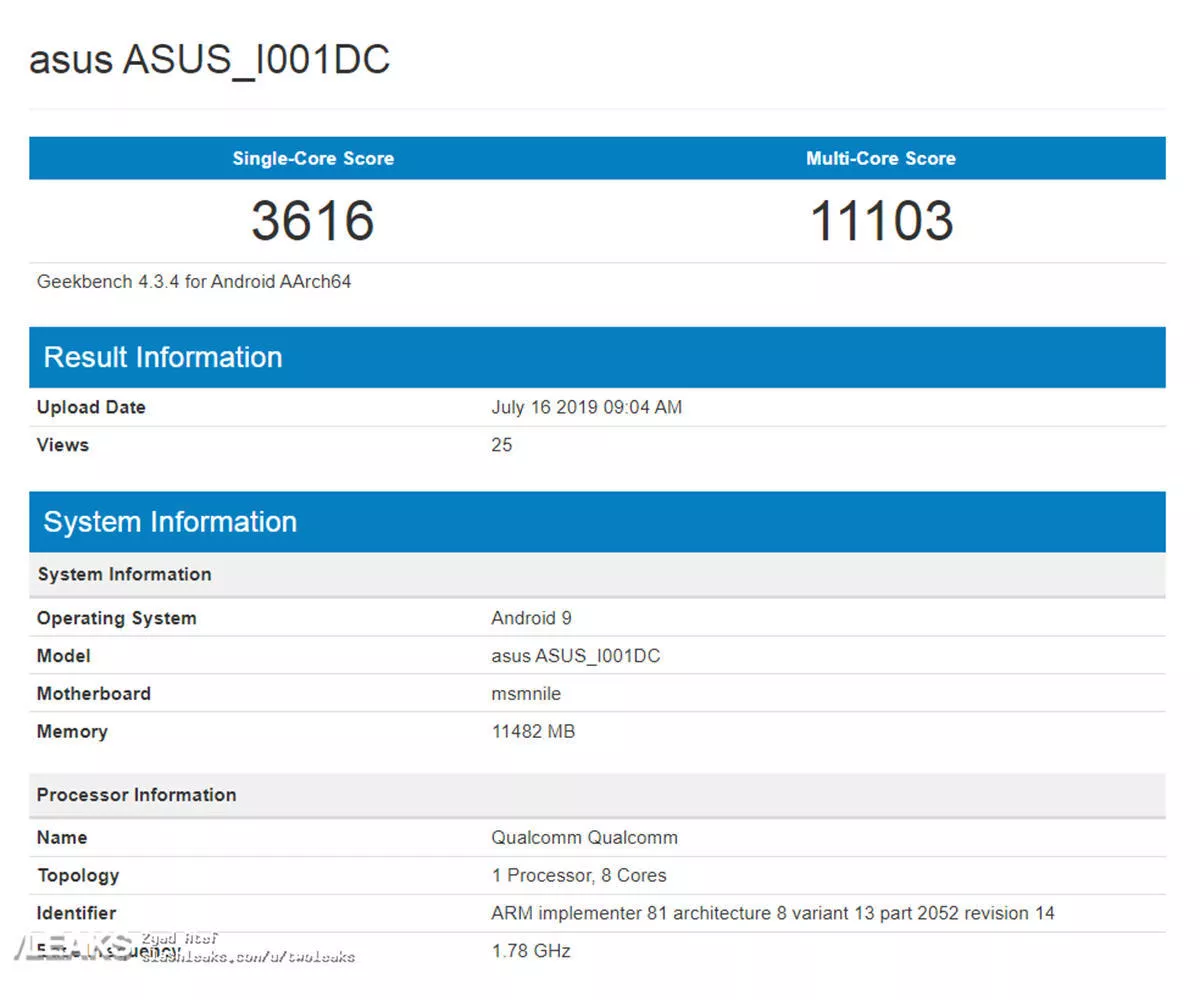This screenshot has height=1000, width=1200.
Task: Select the Multi-Core Score header
Action: click(881, 158)
